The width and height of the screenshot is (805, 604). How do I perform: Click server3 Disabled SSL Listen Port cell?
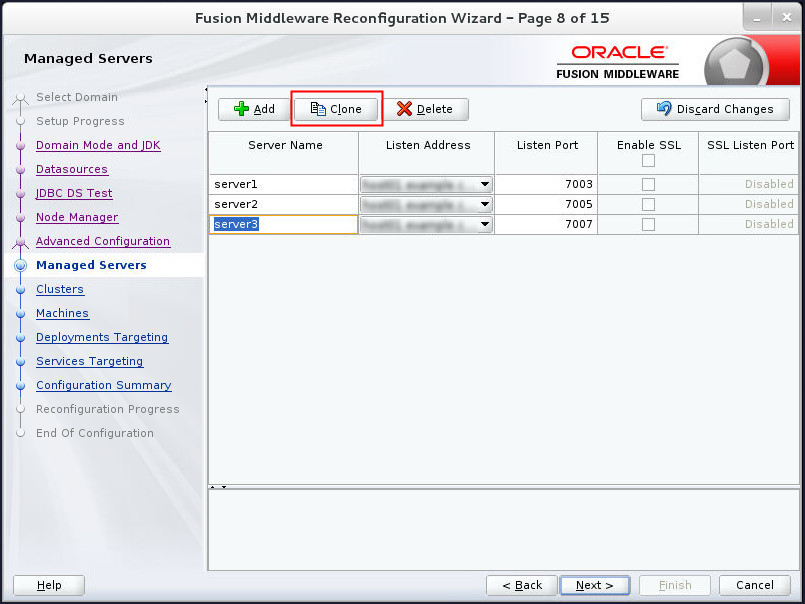tap(749, 224)
